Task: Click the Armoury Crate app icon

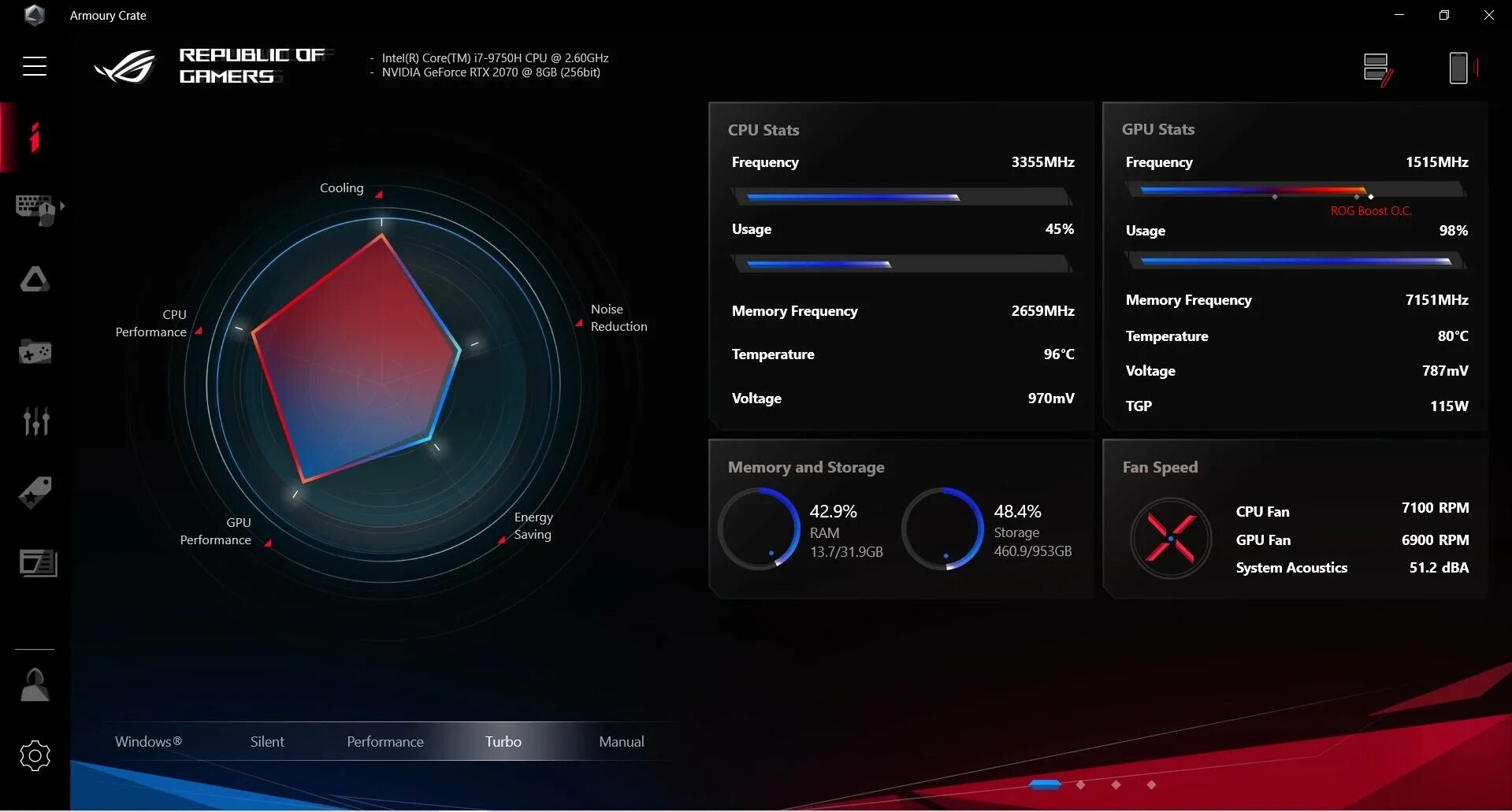Action: click(x=34, y=15)
